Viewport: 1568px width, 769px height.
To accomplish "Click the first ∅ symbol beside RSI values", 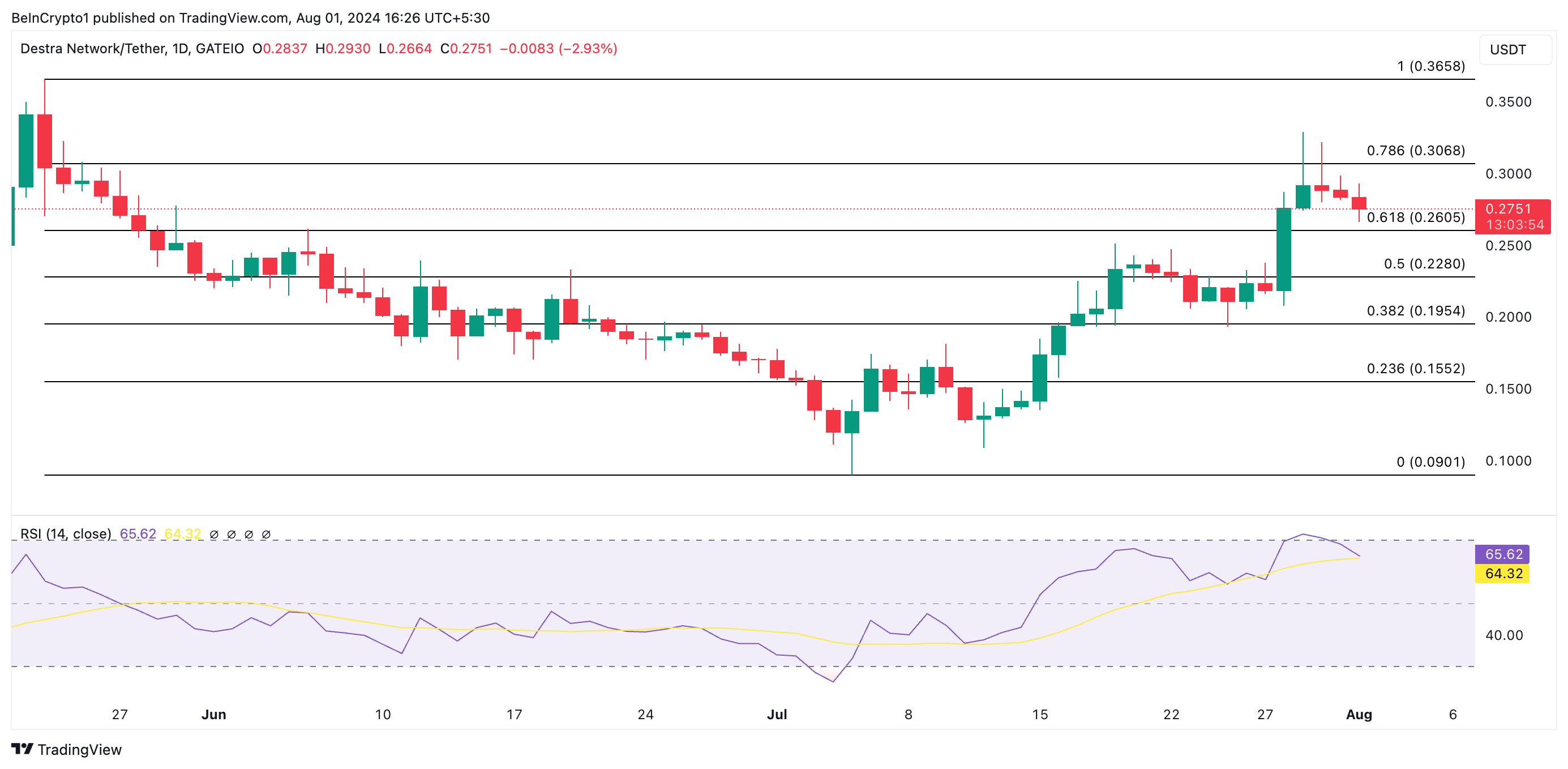I will [213, 534].
